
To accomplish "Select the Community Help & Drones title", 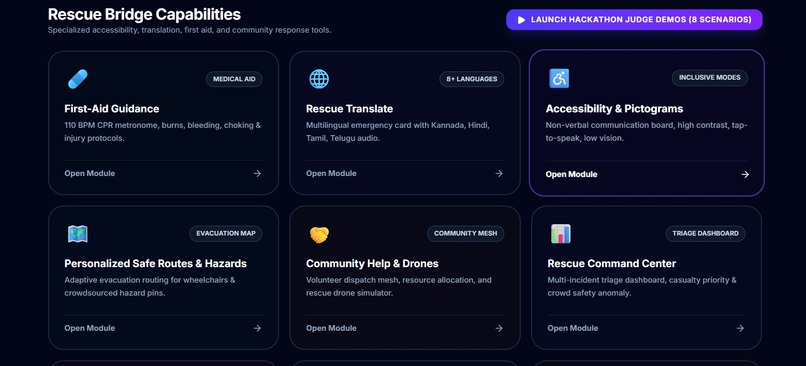I will pos(372,263).
